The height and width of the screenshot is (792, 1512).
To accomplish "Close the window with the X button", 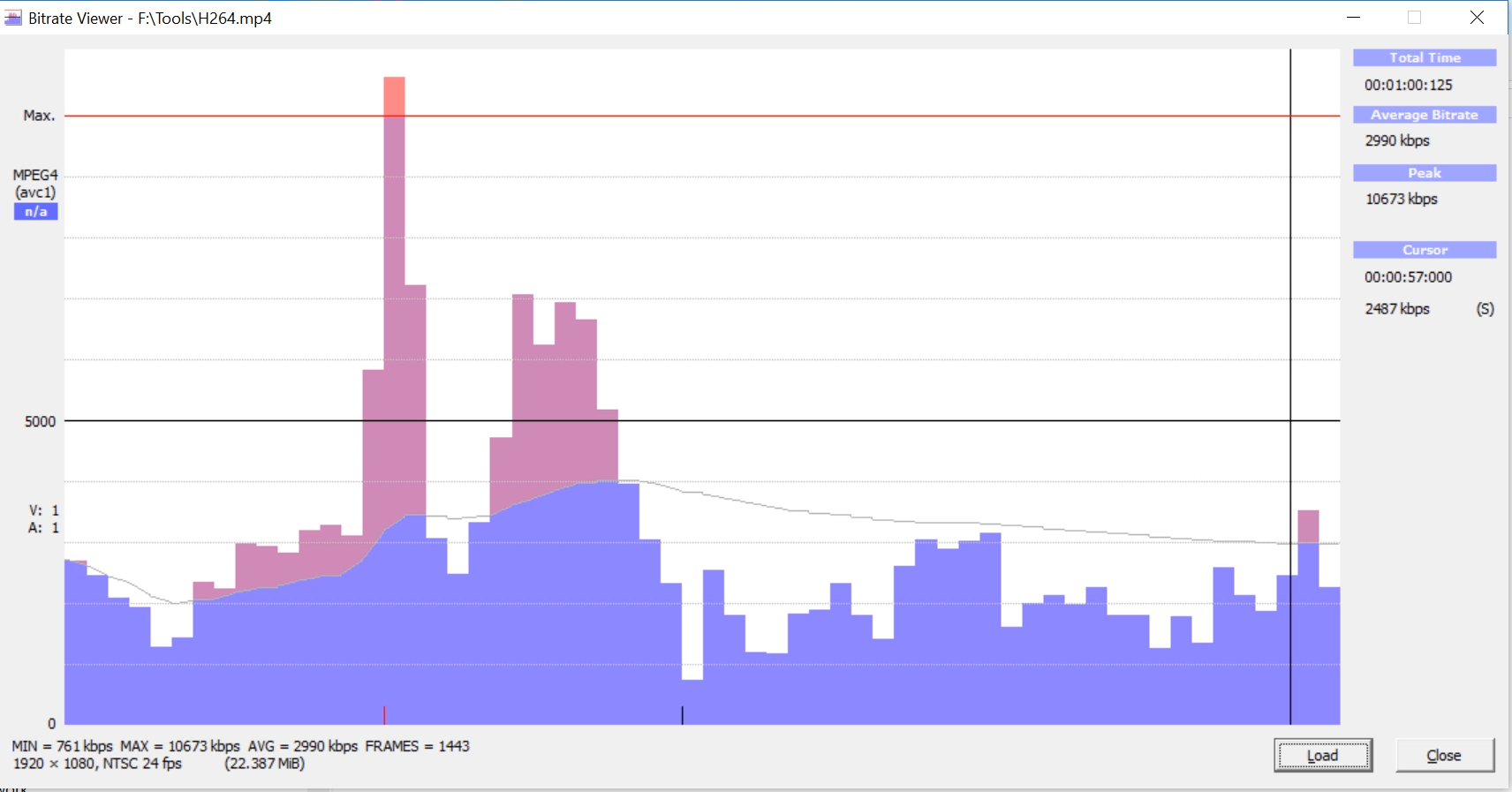I will [x=1477, y=18].
